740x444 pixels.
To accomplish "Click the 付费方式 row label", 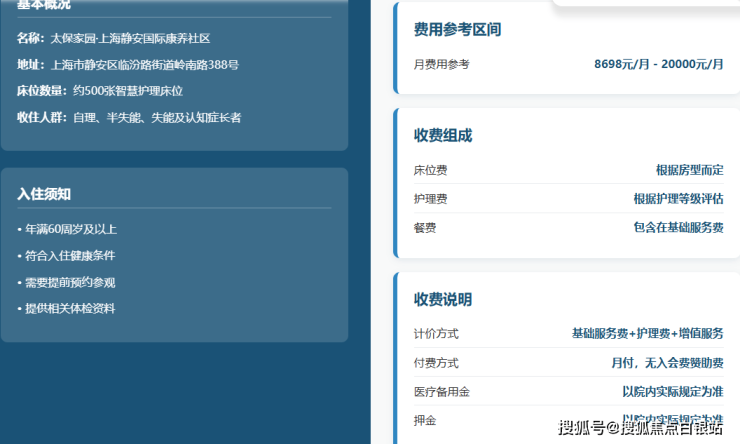I will [x=436, y=363].
